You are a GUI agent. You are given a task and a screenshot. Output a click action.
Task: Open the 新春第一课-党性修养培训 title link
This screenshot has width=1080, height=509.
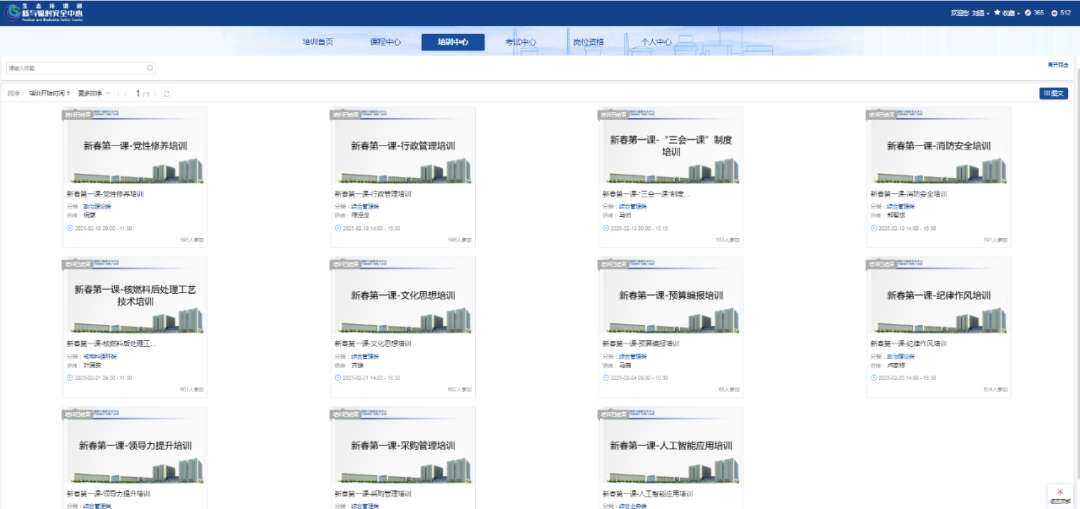pyautogui.click(x=105, y=194)
